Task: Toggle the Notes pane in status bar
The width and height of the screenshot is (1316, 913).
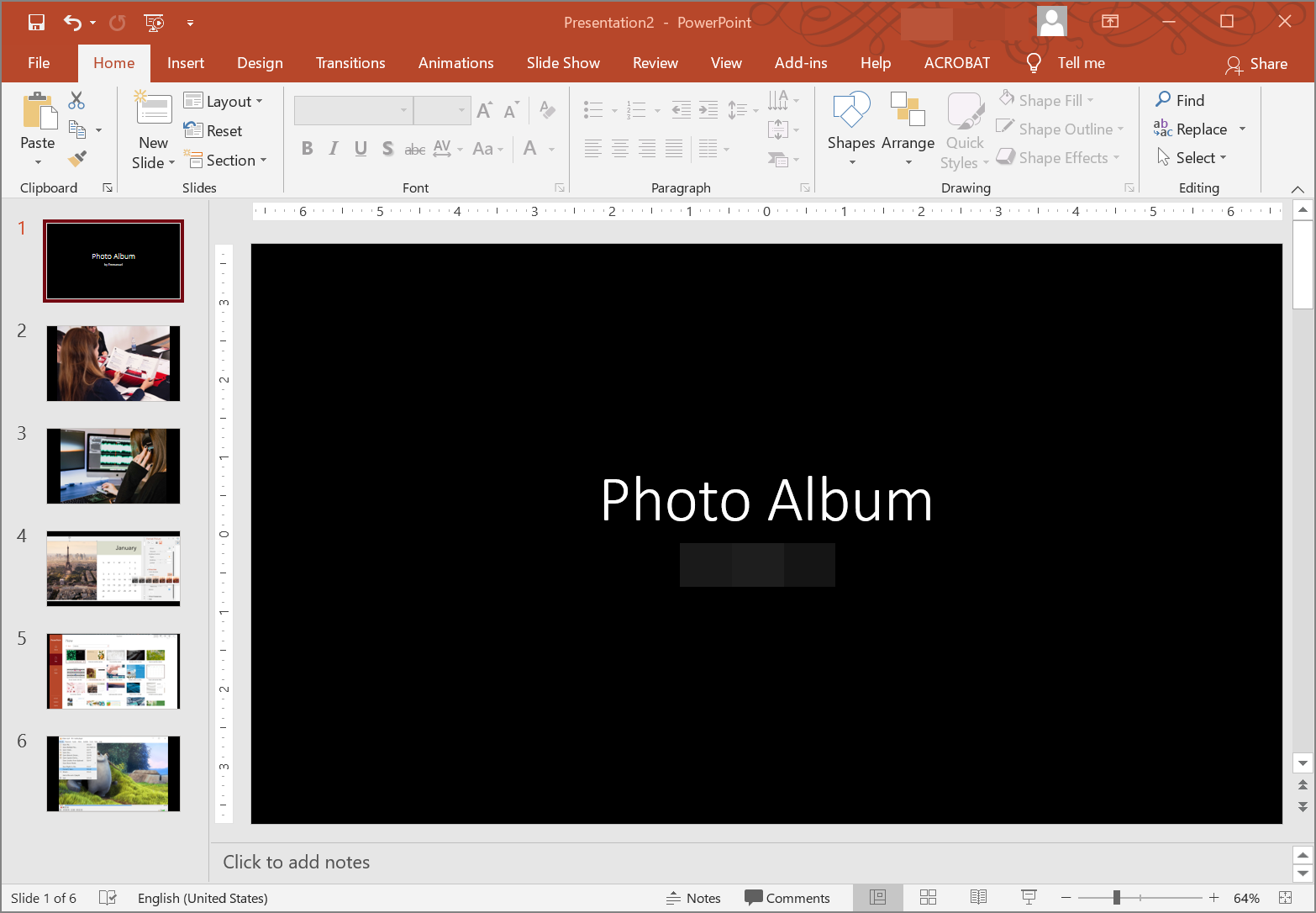Action: click(x=693, y=897)
